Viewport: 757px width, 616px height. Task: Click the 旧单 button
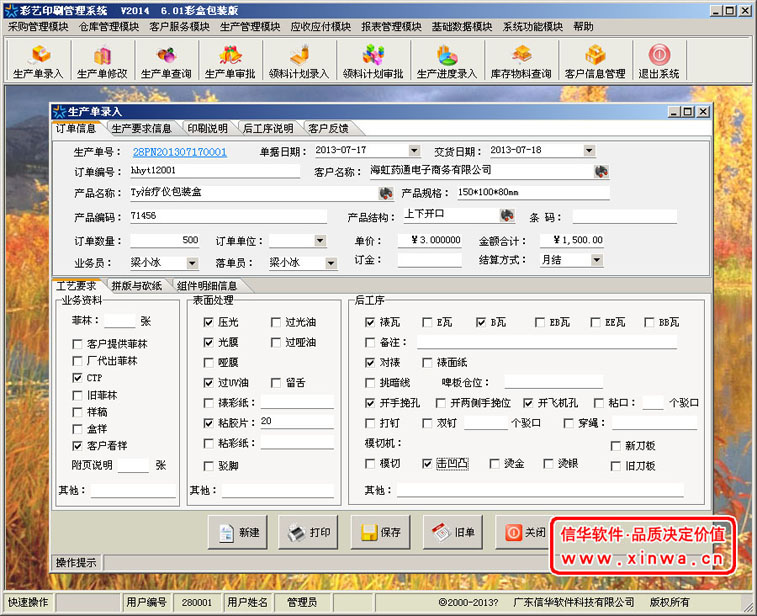pos(453,532)
